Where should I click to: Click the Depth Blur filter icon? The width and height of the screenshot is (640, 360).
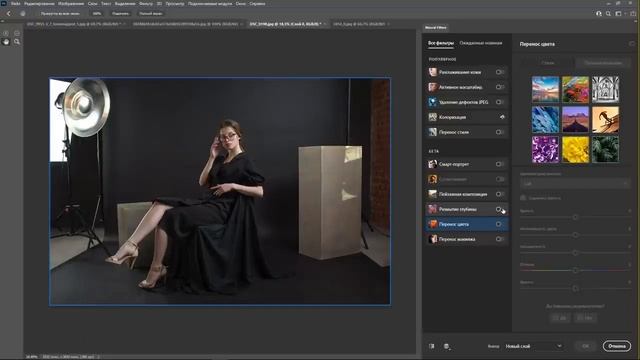click(433, 209)
